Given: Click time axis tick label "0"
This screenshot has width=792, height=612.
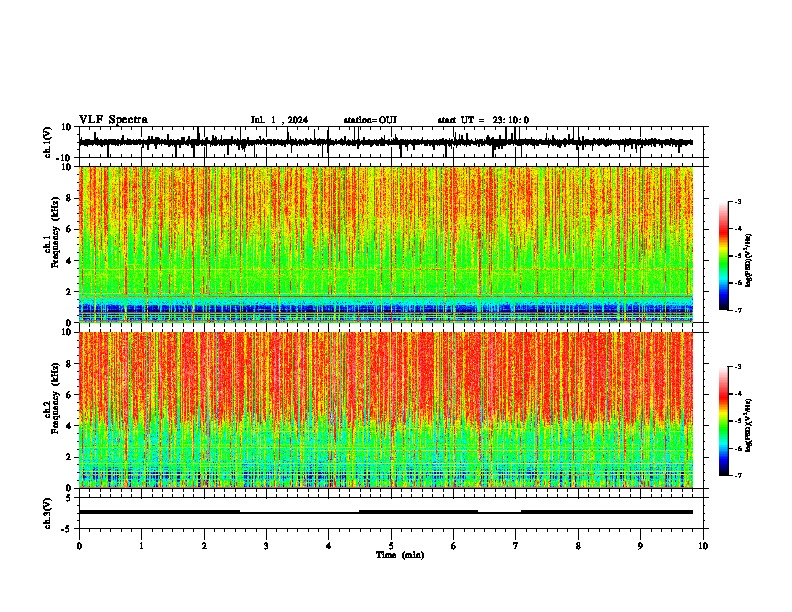Looking at the screenshot, I should [x=79, y=546].
